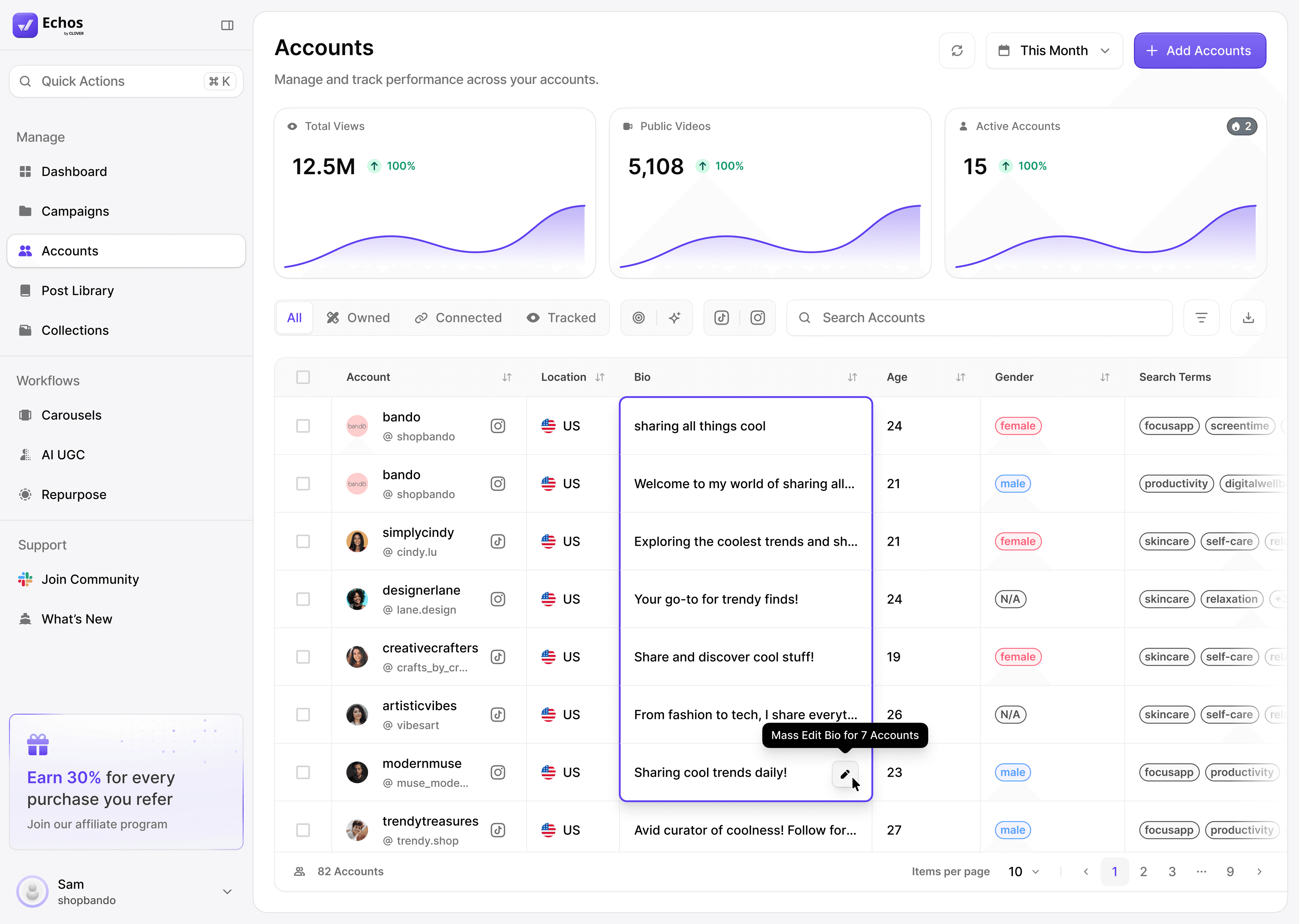
Task: Open Post Library in the sidebar
Action: pyautogui.click(x=126, y=291)
